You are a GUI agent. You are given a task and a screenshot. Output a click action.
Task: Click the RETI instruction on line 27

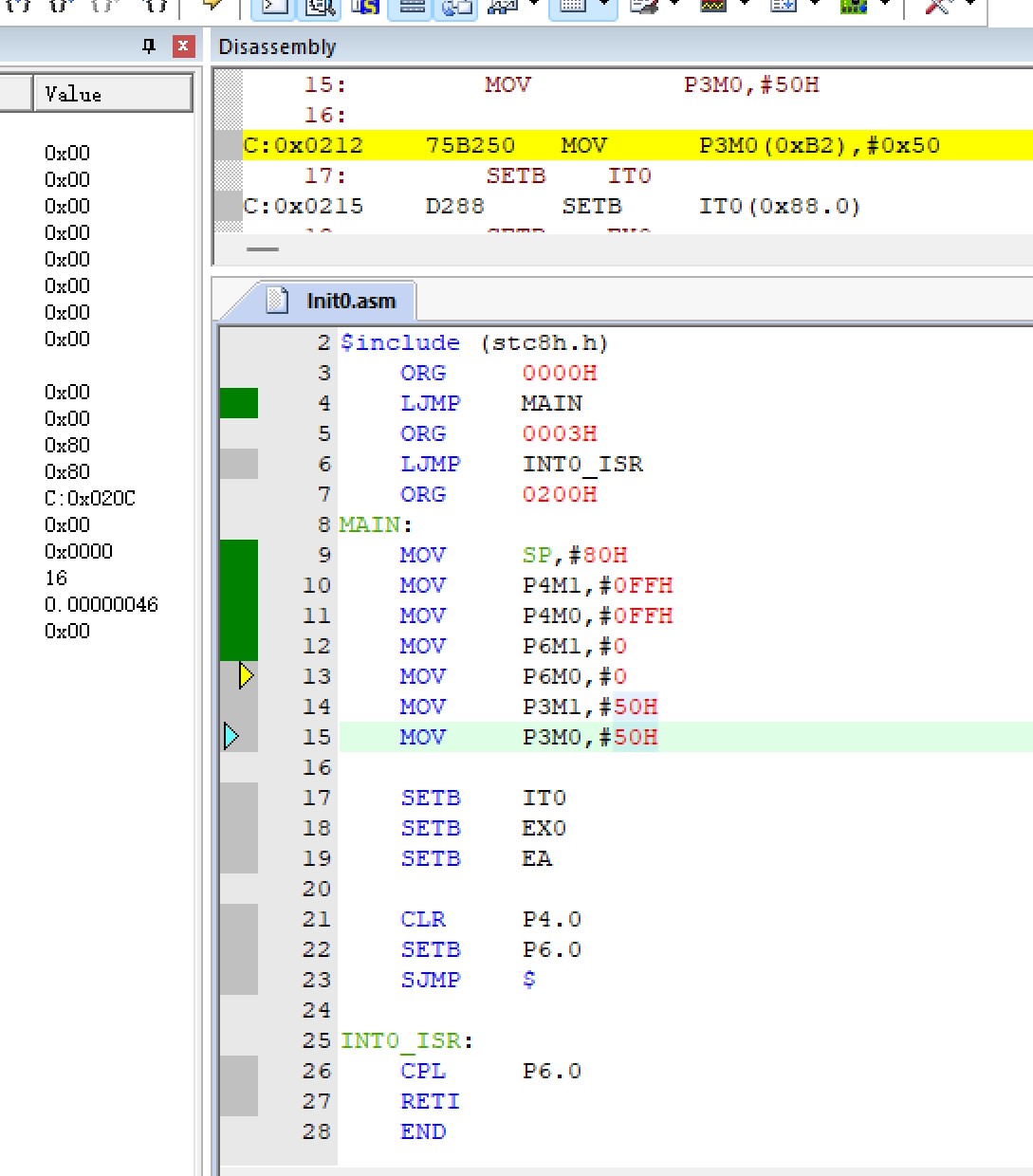coord(431,1101)
